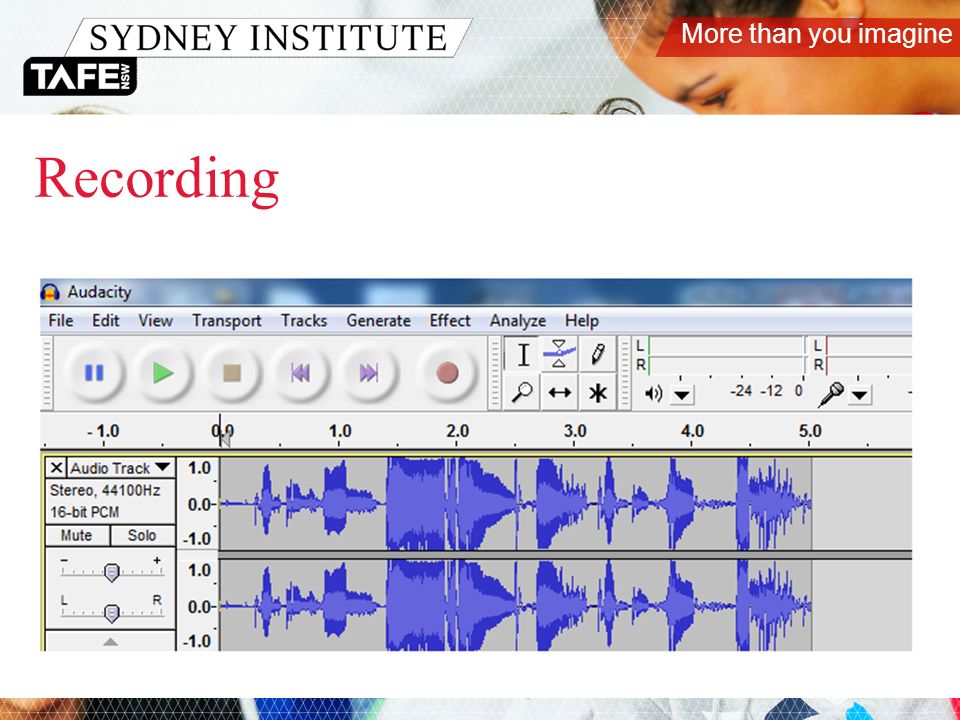Click the microphone input meter icon
The width and height of the screenshot is (960, 720).
(x=831, y=394)
